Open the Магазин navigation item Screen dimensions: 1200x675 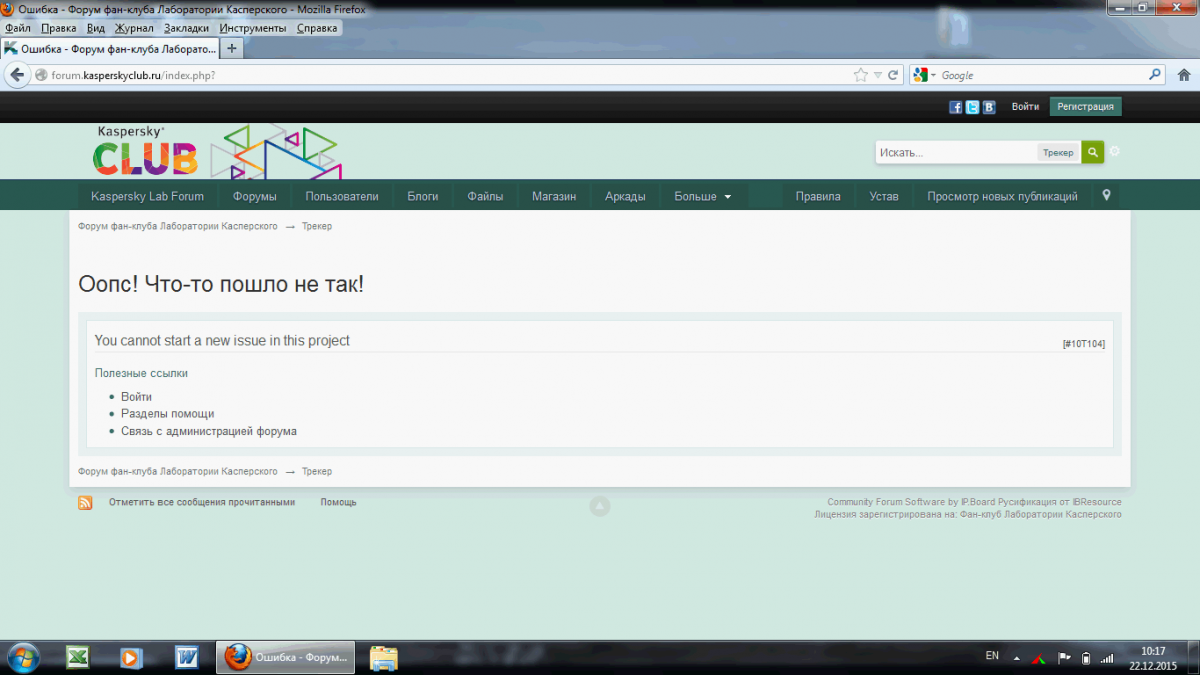[x=554, y=196]
